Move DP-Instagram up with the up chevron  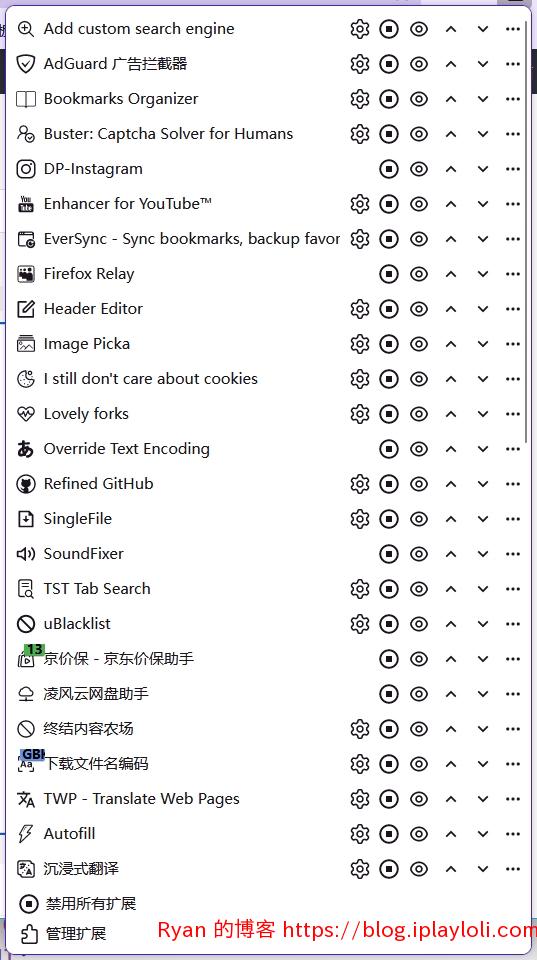tap(451, 169)
